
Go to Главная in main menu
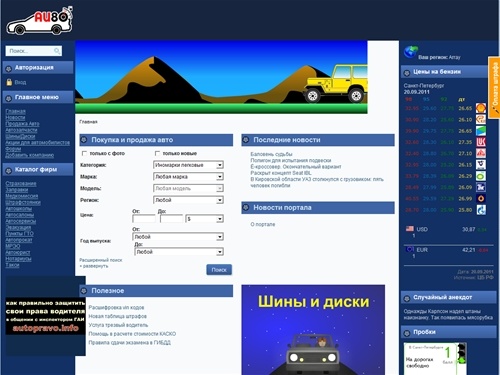coord(15,111)
